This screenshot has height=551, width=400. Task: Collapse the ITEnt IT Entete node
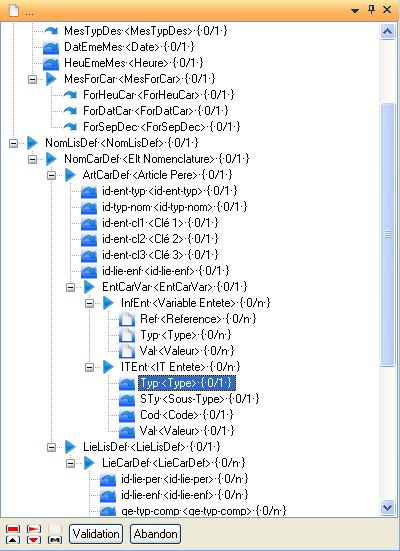(x=90, y=367)
